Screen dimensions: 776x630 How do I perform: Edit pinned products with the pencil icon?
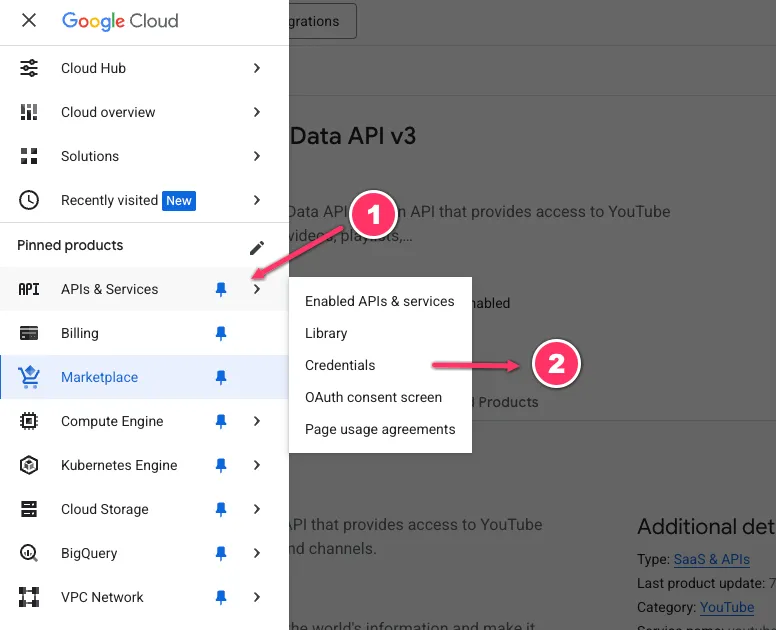(x=256, y=247)
